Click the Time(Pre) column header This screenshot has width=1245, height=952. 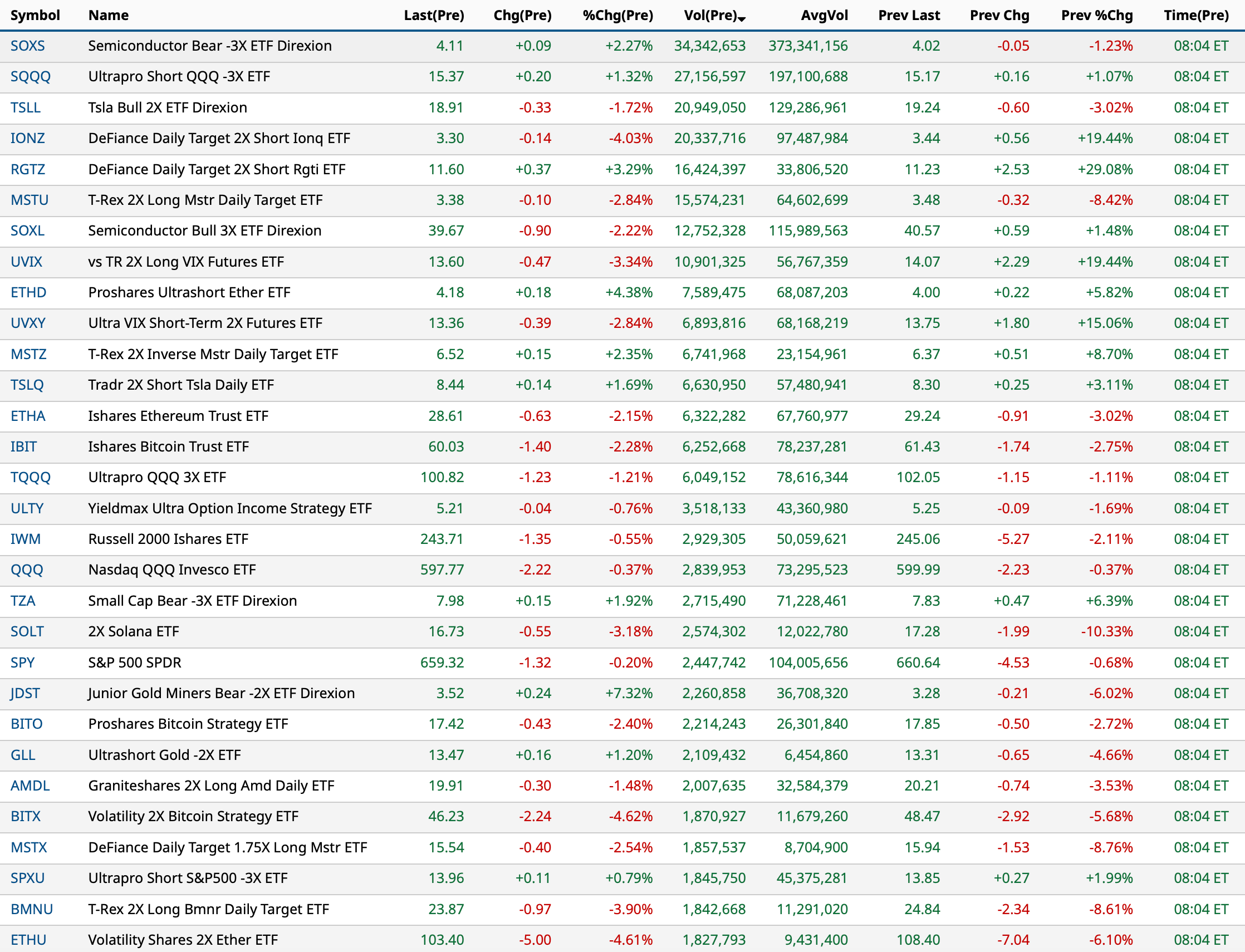pos(1195,15)
